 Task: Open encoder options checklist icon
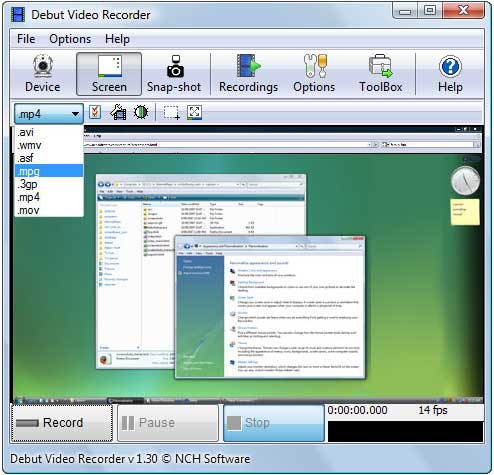pos(95,112)
